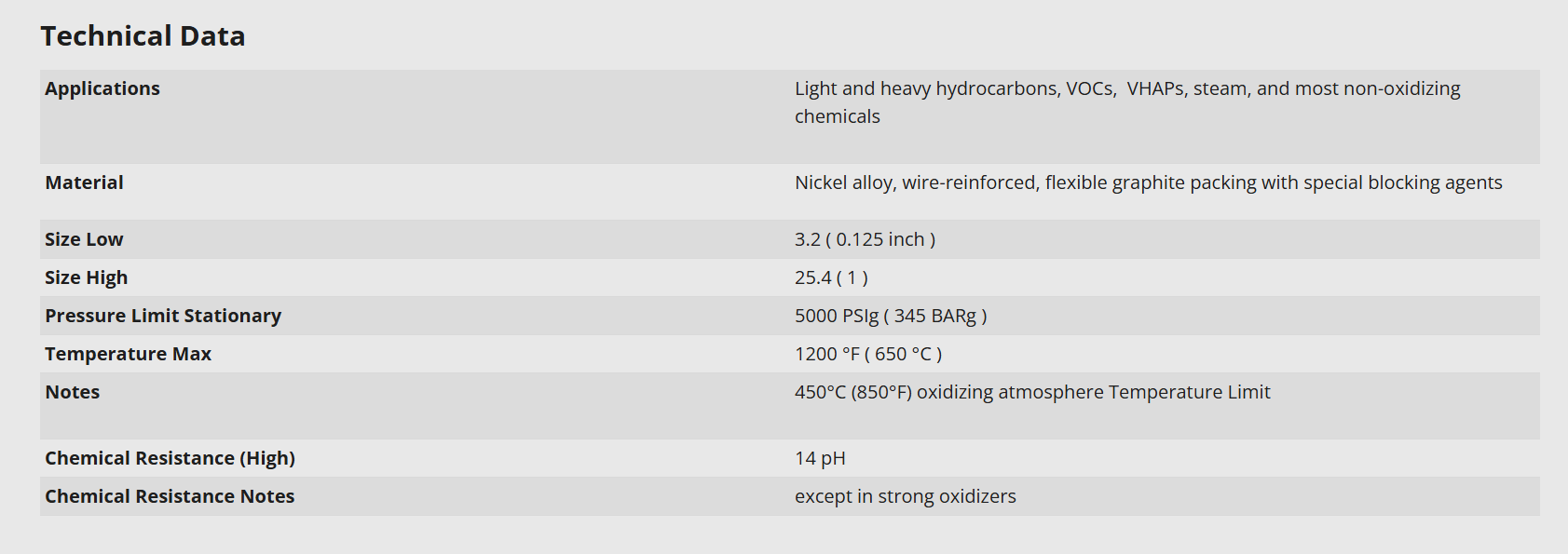Click the Material row label

[84, 182]
